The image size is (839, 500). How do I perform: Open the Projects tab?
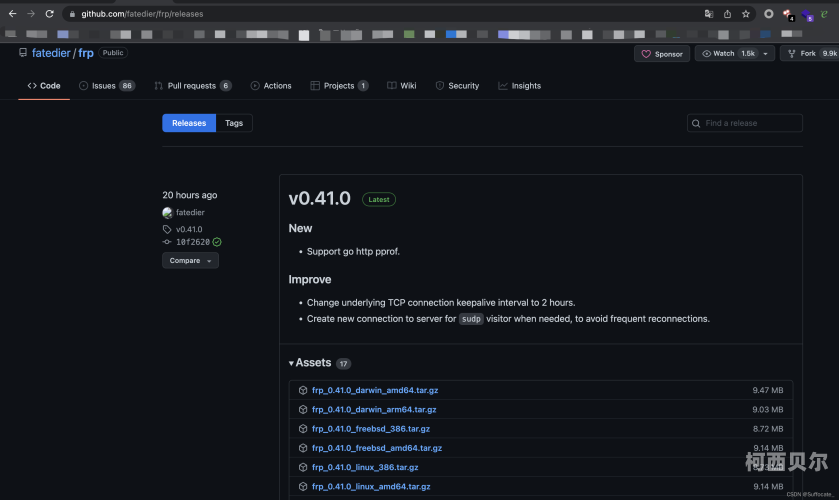pos(339,86)
